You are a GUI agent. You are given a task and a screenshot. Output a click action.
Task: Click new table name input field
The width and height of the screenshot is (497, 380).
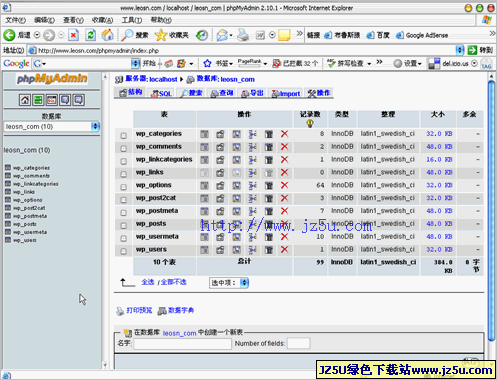(182, 343)
